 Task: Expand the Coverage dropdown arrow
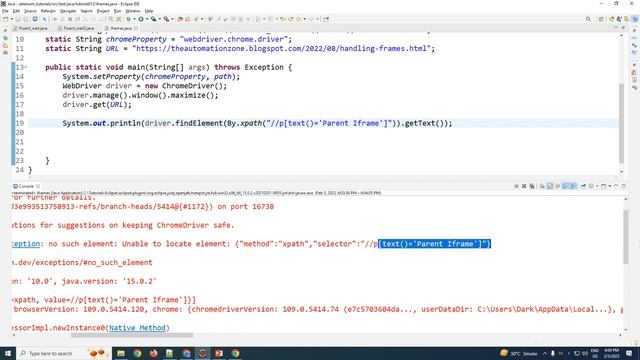159,19
